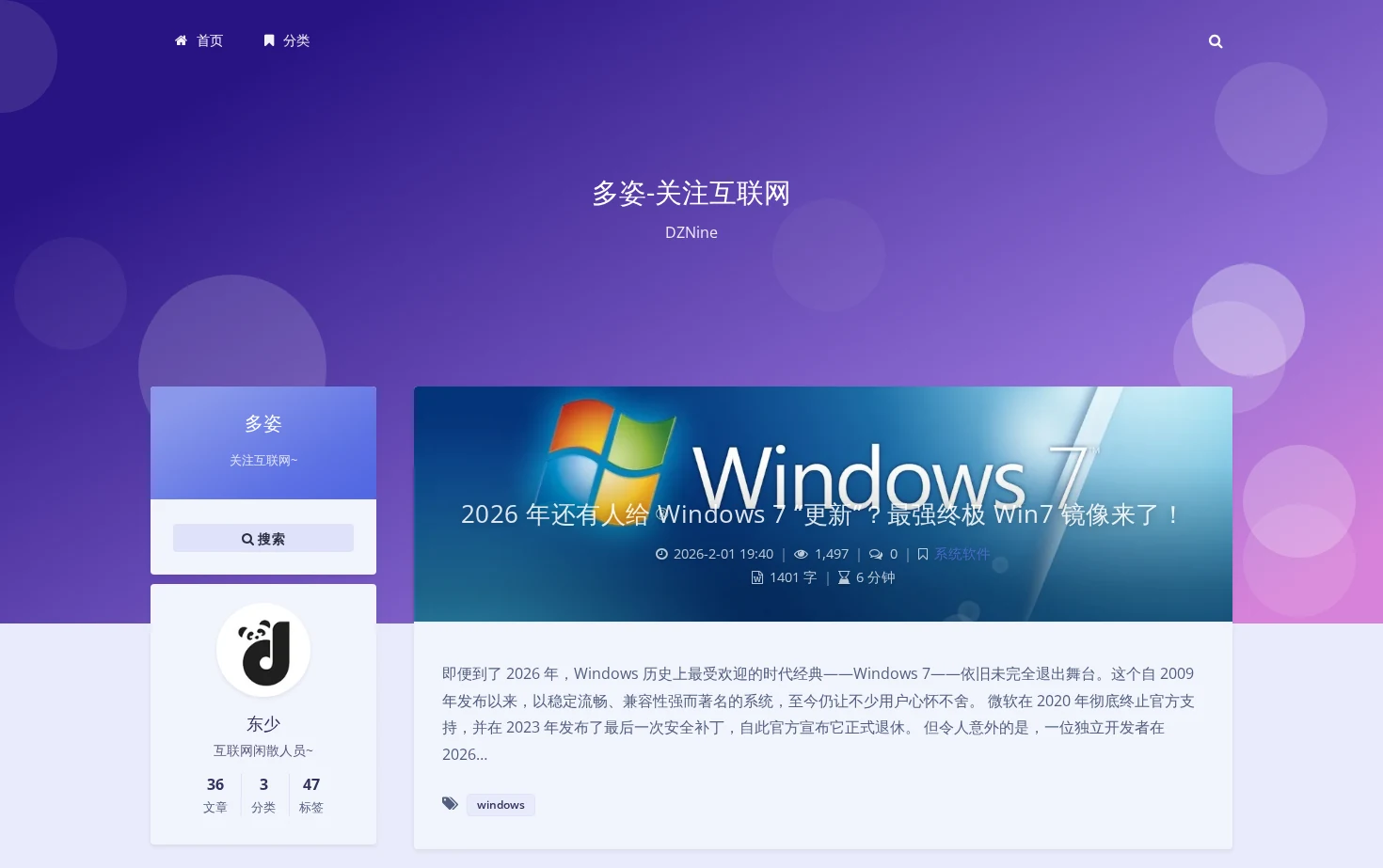Click the bookmark icon beside 分类
The height and width of the screenshot is (868, 1383).
(269, 40)
